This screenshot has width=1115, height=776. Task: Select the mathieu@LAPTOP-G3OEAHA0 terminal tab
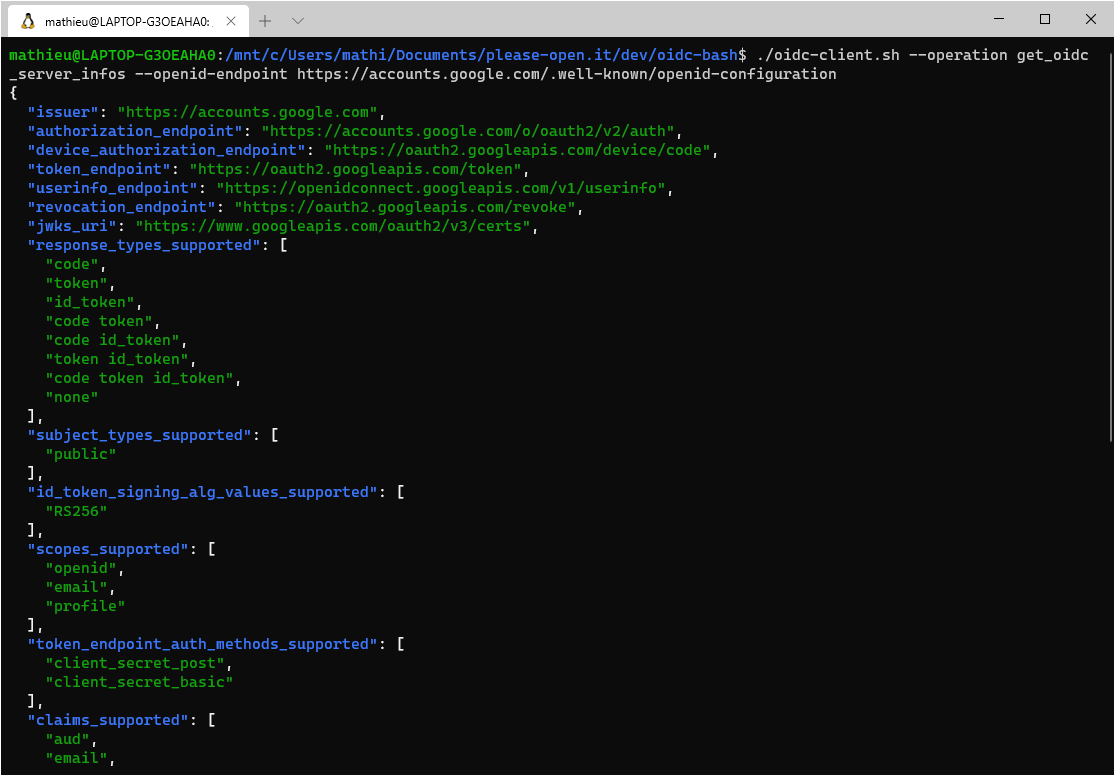click(x=127, y=21)
